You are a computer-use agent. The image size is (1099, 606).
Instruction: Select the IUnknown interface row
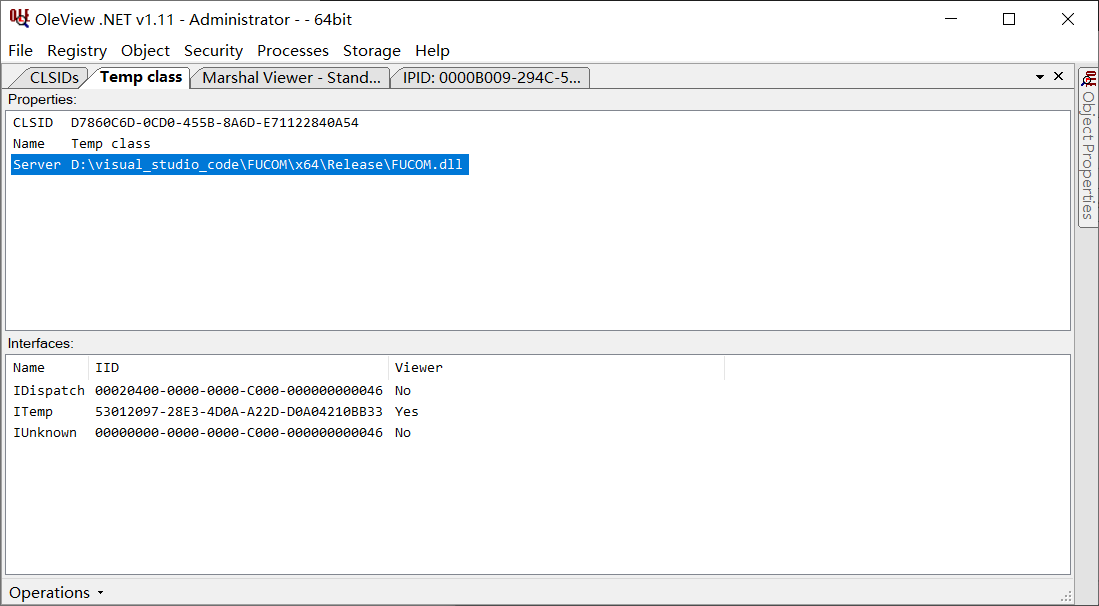tap(212, 432)
